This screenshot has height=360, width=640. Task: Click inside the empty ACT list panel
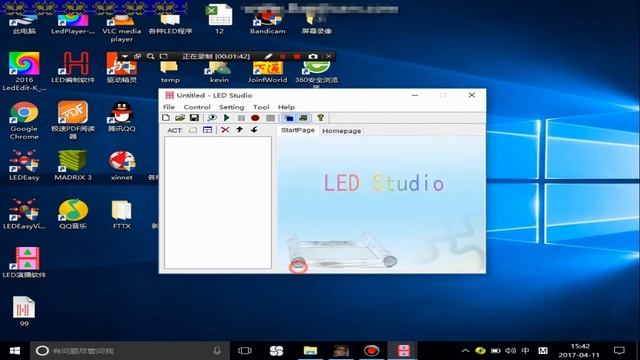(x=218, y=202)
